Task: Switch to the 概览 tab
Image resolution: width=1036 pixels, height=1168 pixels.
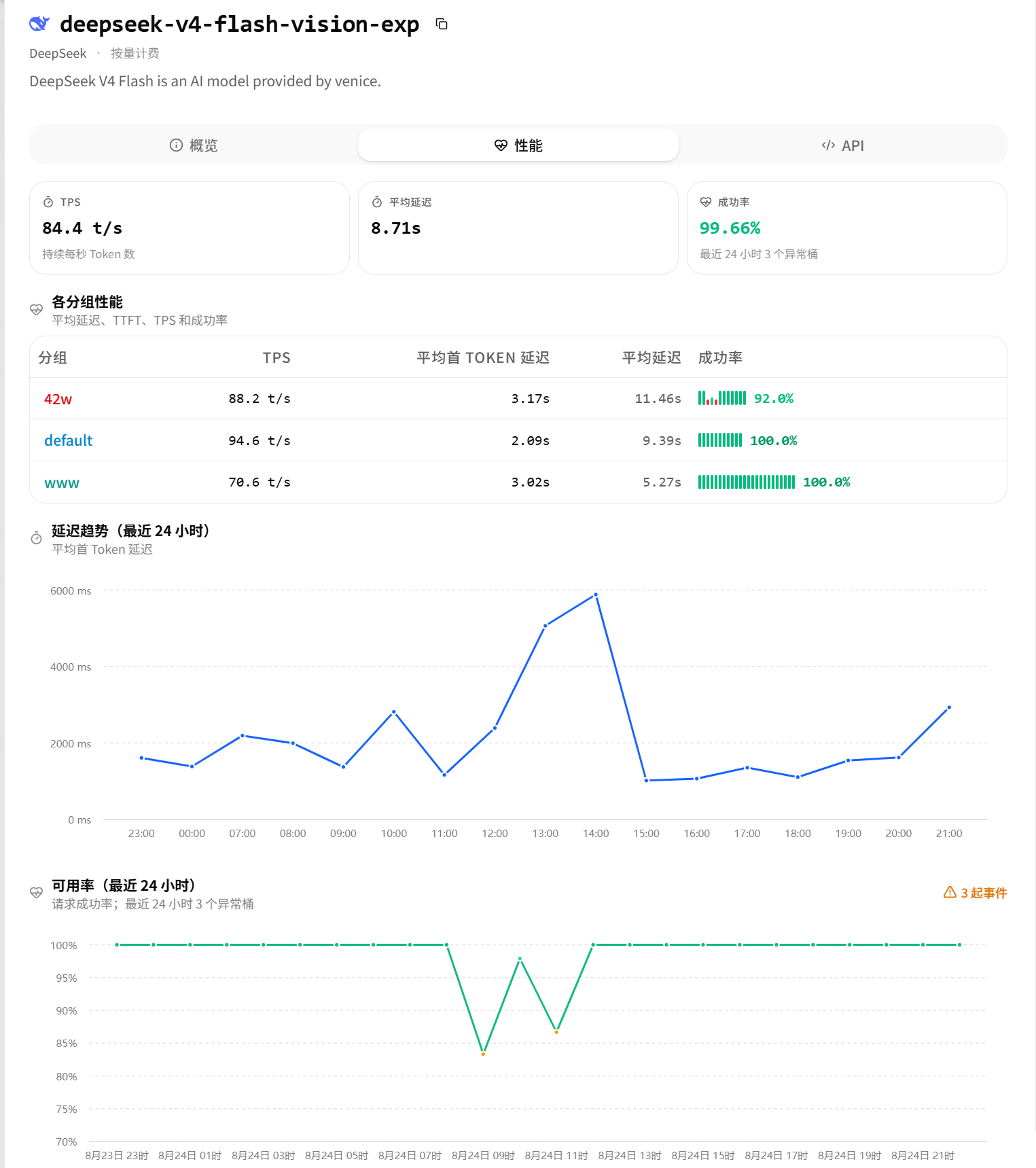Action: click(194, 145)
